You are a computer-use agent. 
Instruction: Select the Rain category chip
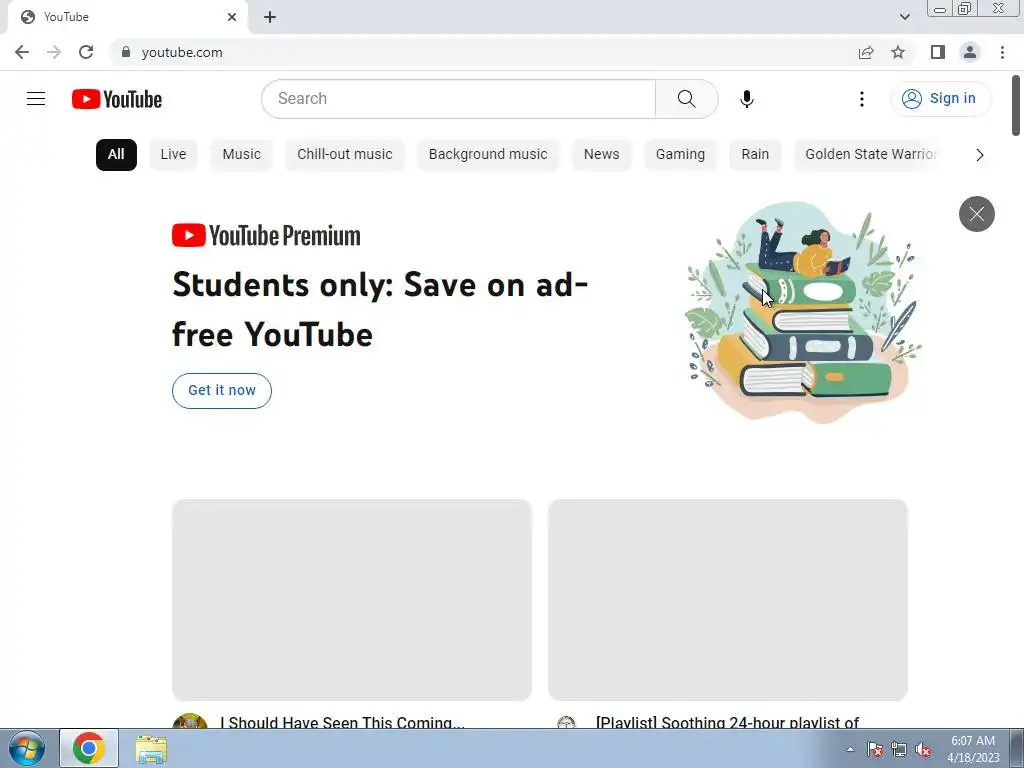(755, 155)
